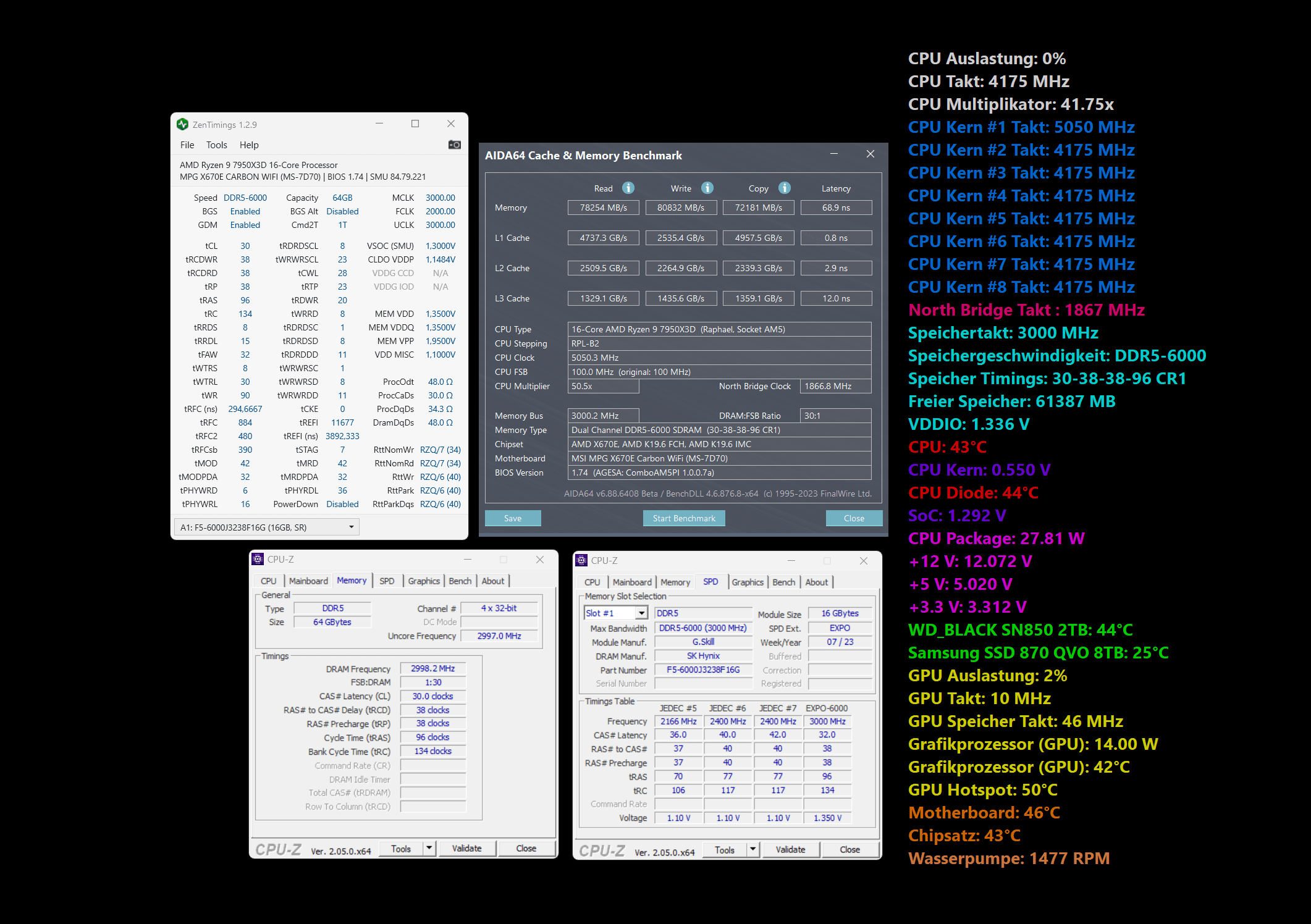Click the Read info icon in AIDA64
This screenshot has height=924, width=1311.
click(x=628, y=188)
